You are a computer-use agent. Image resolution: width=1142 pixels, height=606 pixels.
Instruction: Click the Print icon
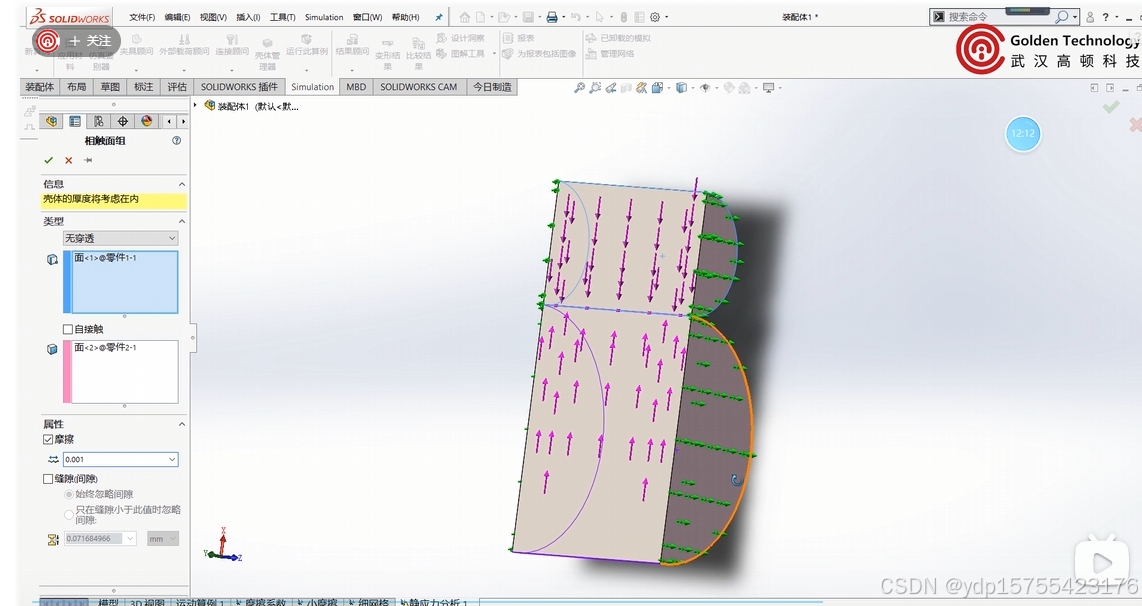click(552, 17)
